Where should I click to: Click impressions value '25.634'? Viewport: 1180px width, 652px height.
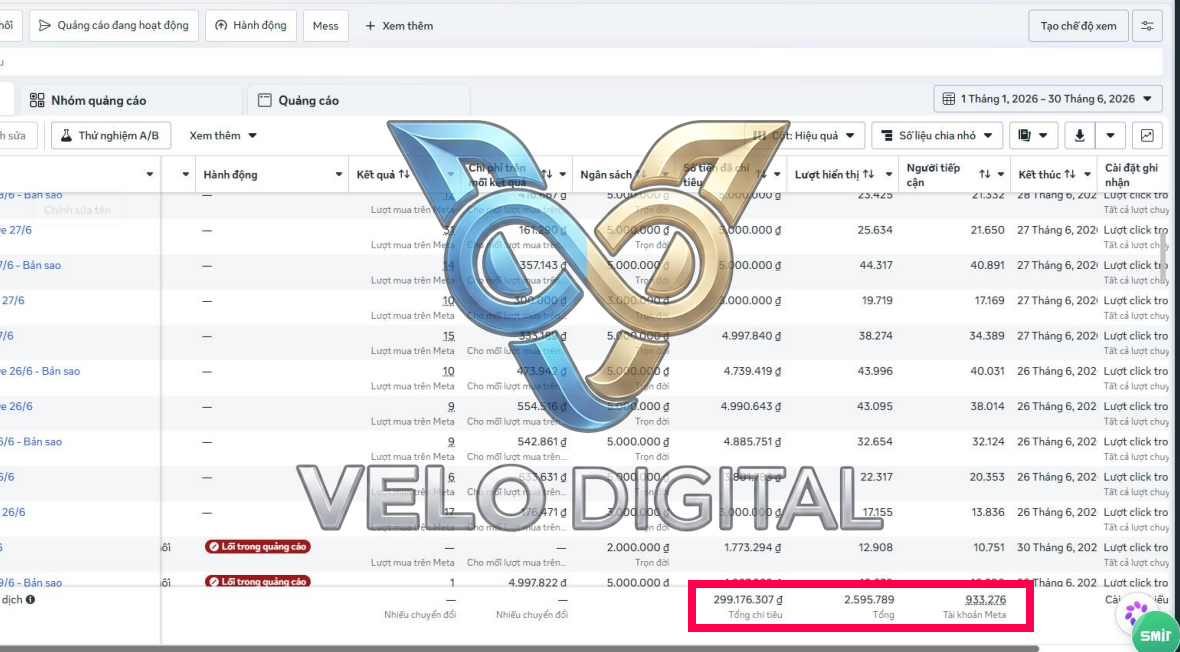pos(875,230)
